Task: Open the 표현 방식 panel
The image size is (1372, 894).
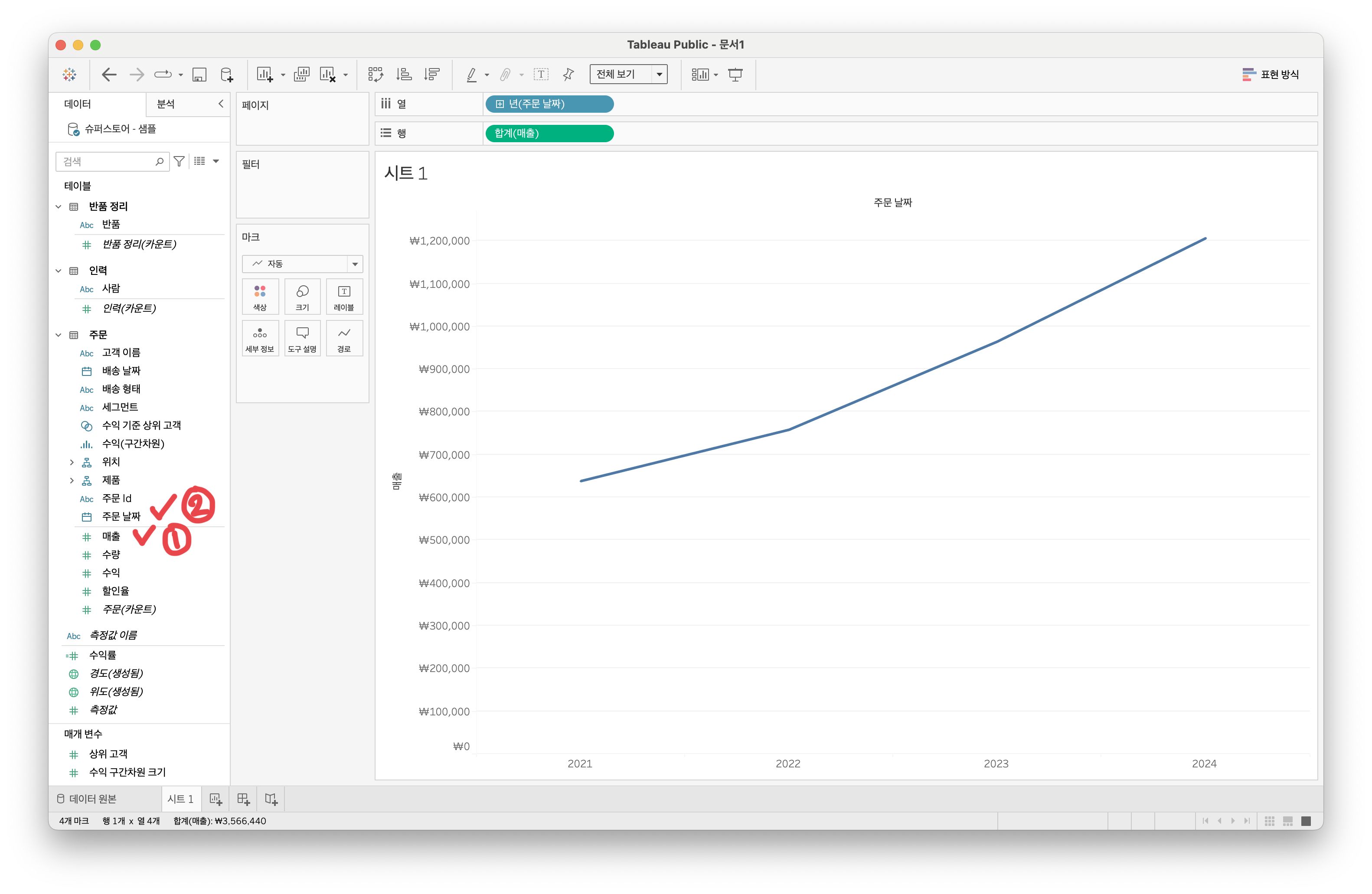Action: (1271, 75)
